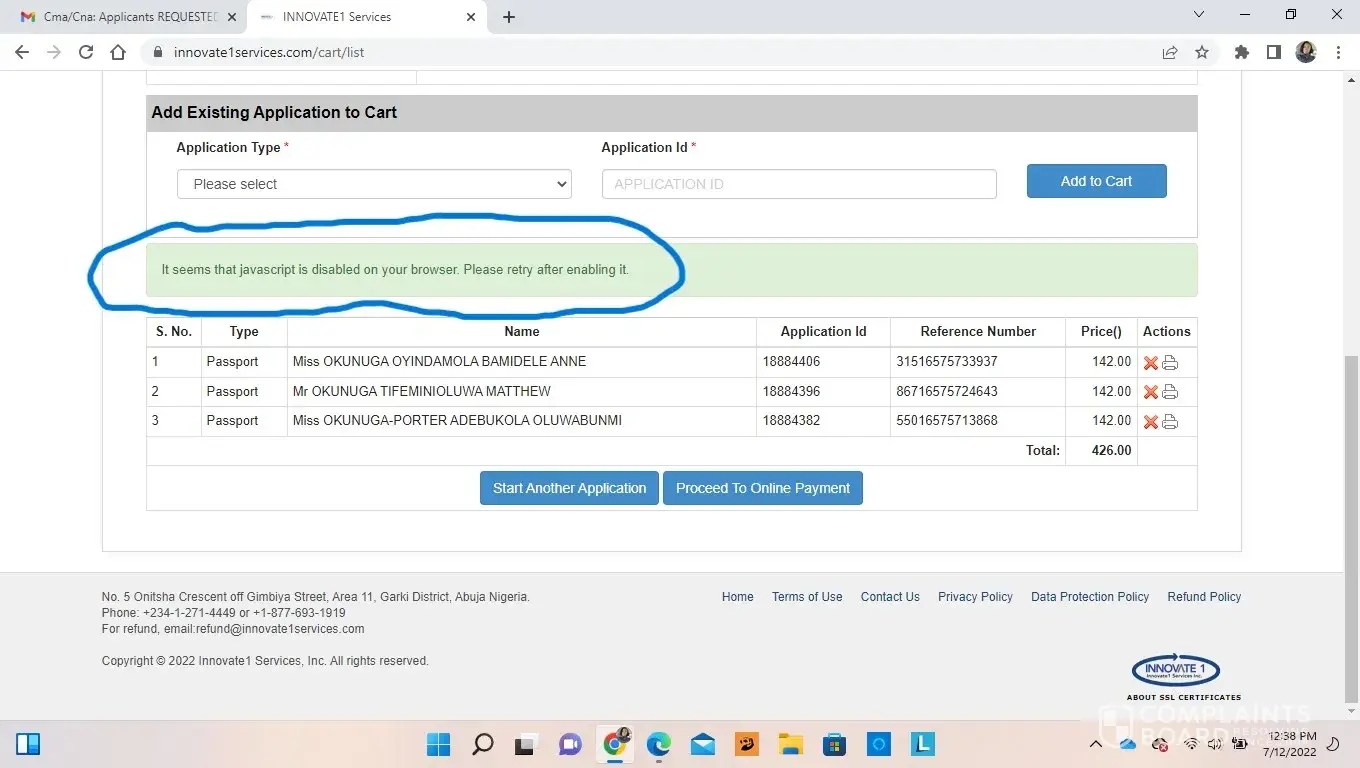Open the Refund Policy link
The width and height of the screenshot is (1360, 768).
[1204, 597]
